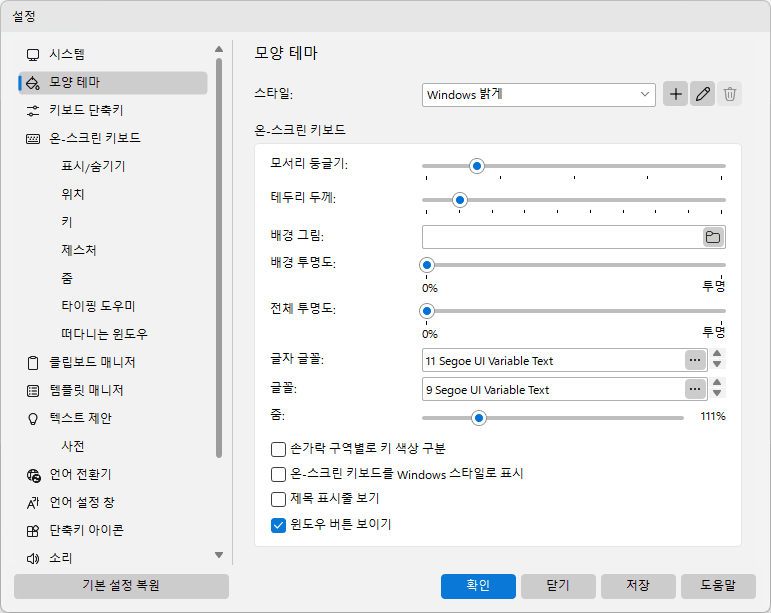Click the 글꼴 9 Segoe UI text field

[x=554, y=389]
